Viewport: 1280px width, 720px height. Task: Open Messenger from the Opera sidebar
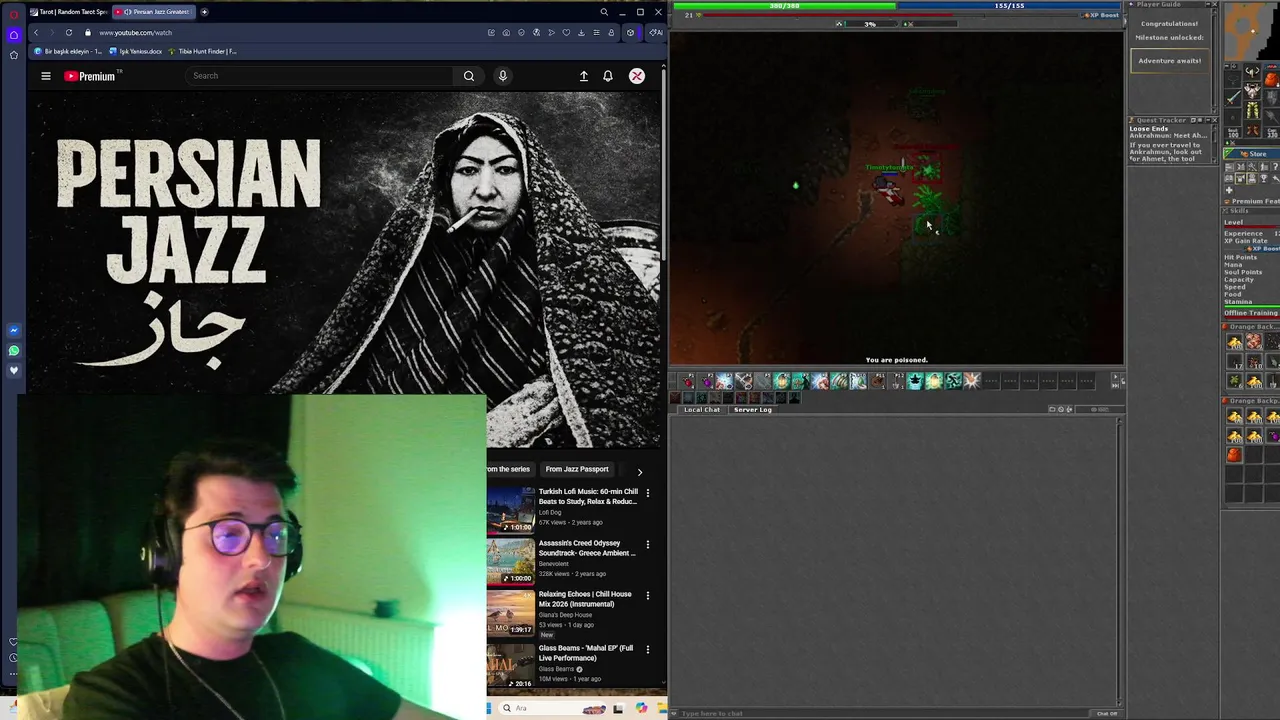coord(14,331)
